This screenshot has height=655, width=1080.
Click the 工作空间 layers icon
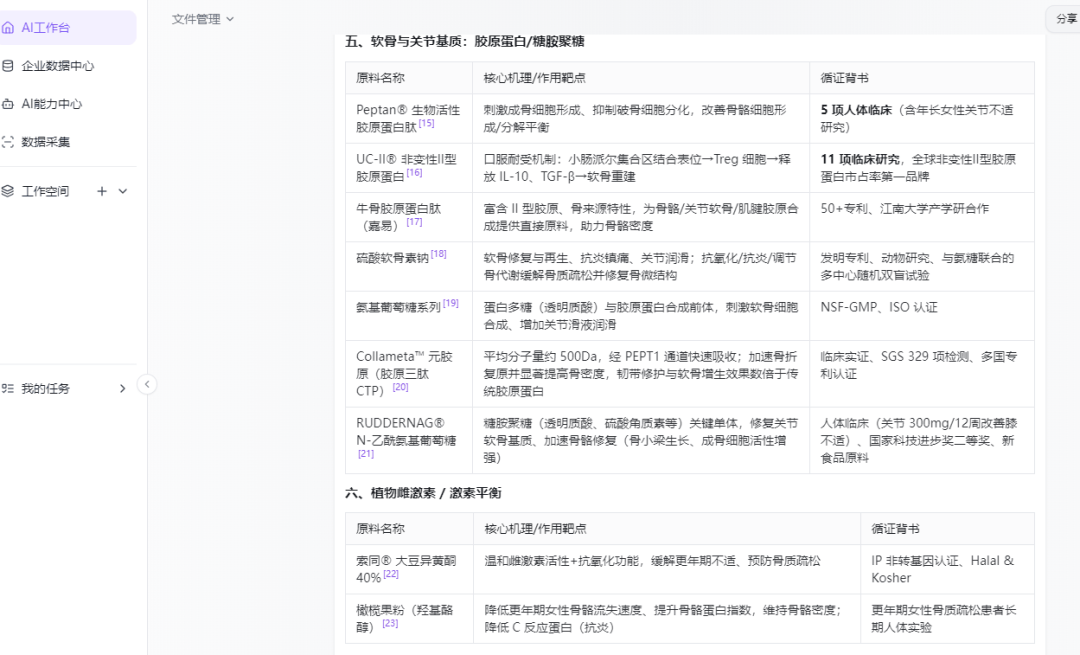pyautogui.click(x=8, y=191)
